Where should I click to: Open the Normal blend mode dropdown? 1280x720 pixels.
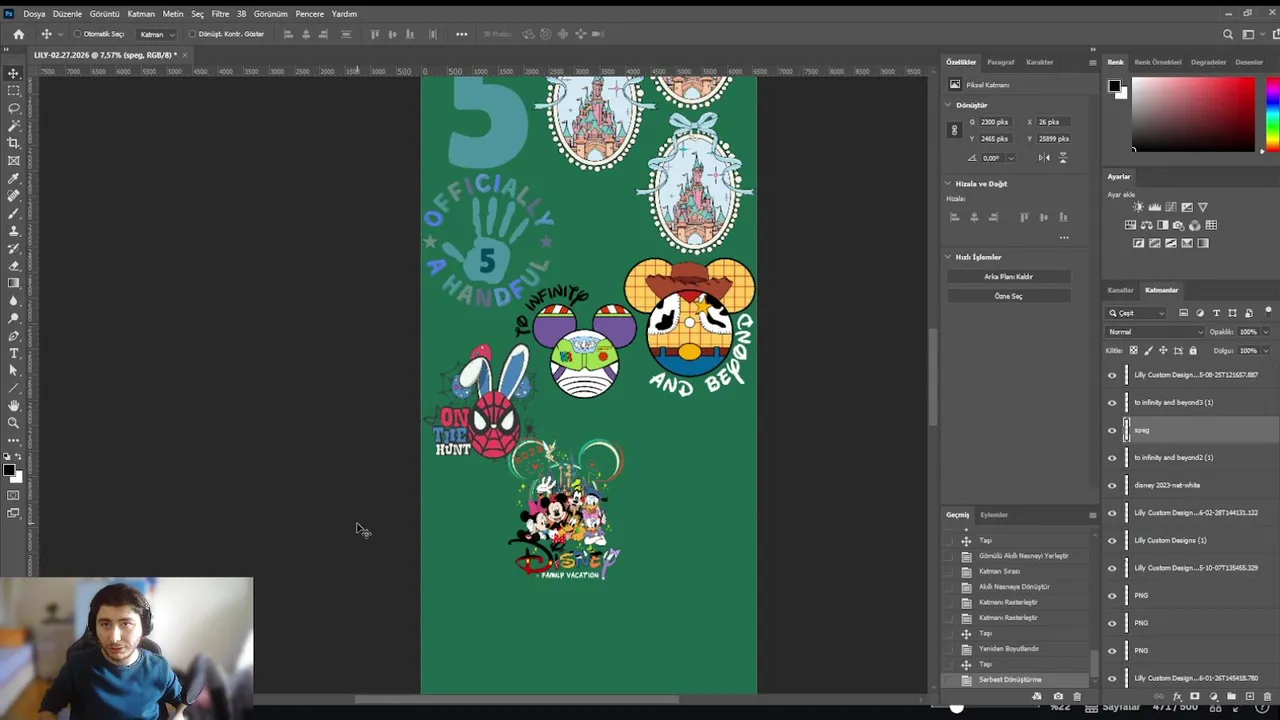tap(1154, 332)
